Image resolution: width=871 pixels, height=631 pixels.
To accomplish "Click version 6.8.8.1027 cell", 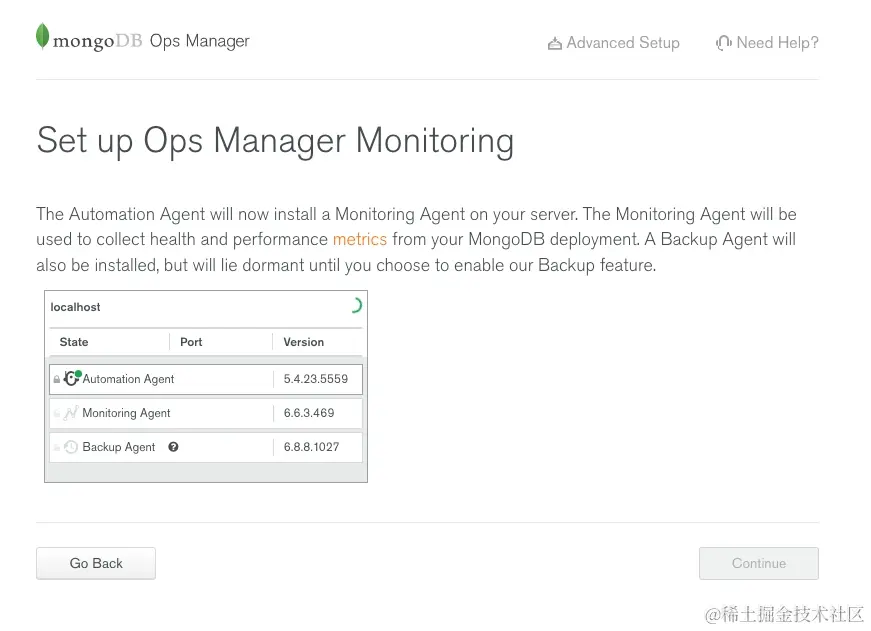I will 311,447.
